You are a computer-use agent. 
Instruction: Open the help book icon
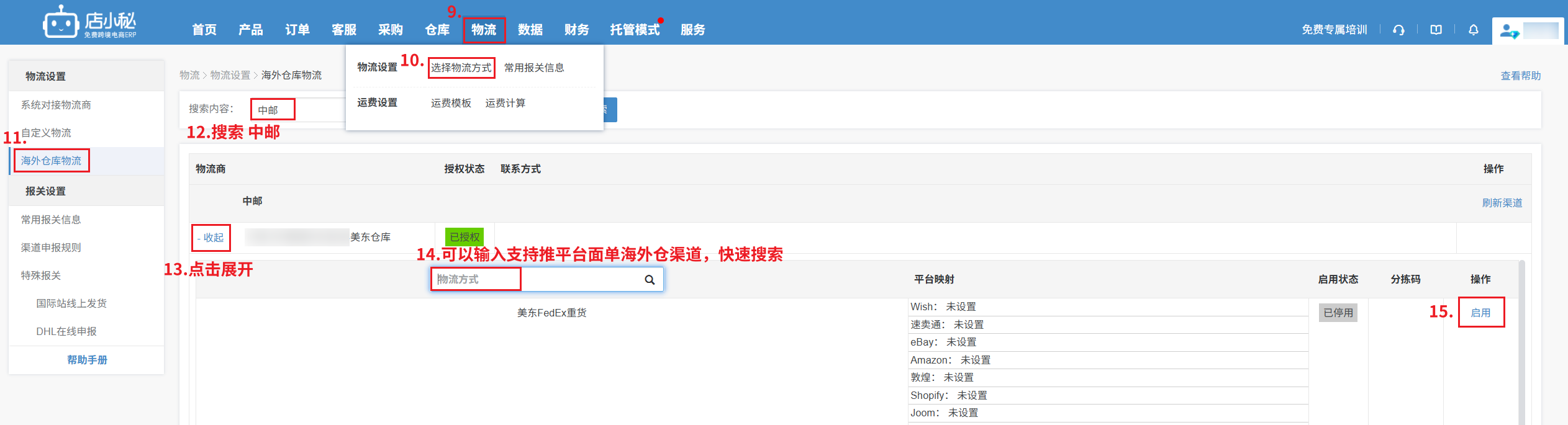(x=1436, y=30)
